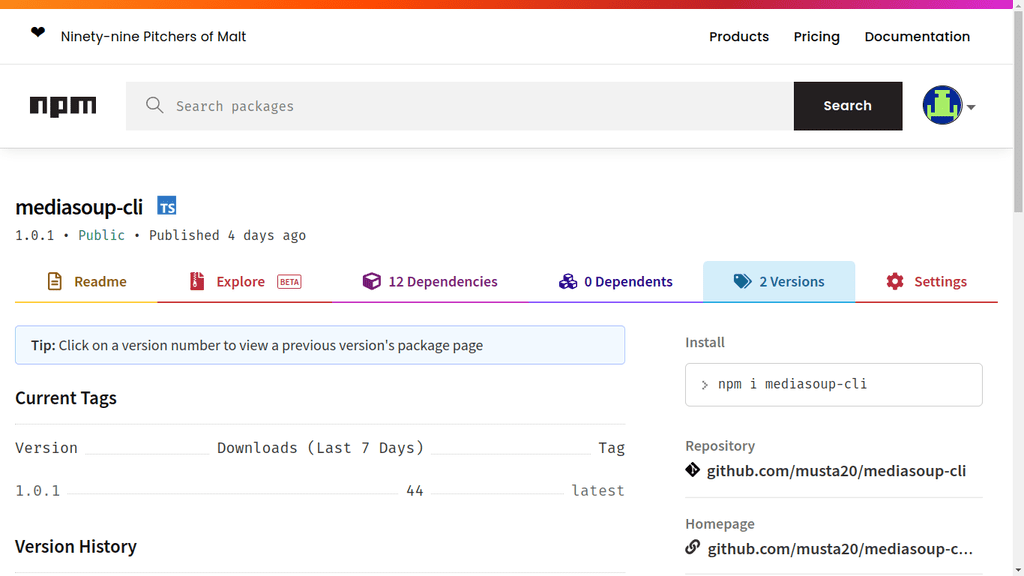Click the Current Tags heading
The image size is (1024, 576).
tap(66, 398)
